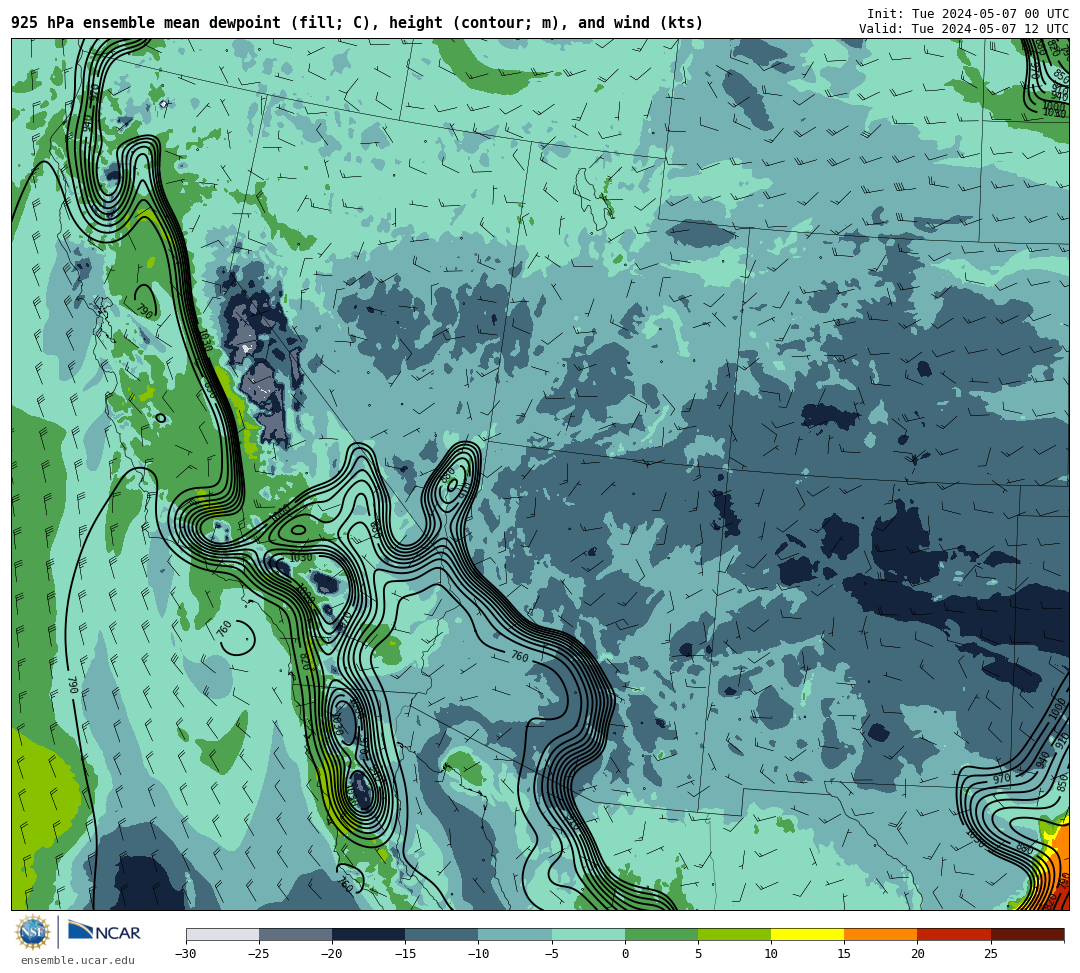Pick the mint -5 to 0 colorbar segment
The width and height of the screenshot is (1080, 973).
588,934
